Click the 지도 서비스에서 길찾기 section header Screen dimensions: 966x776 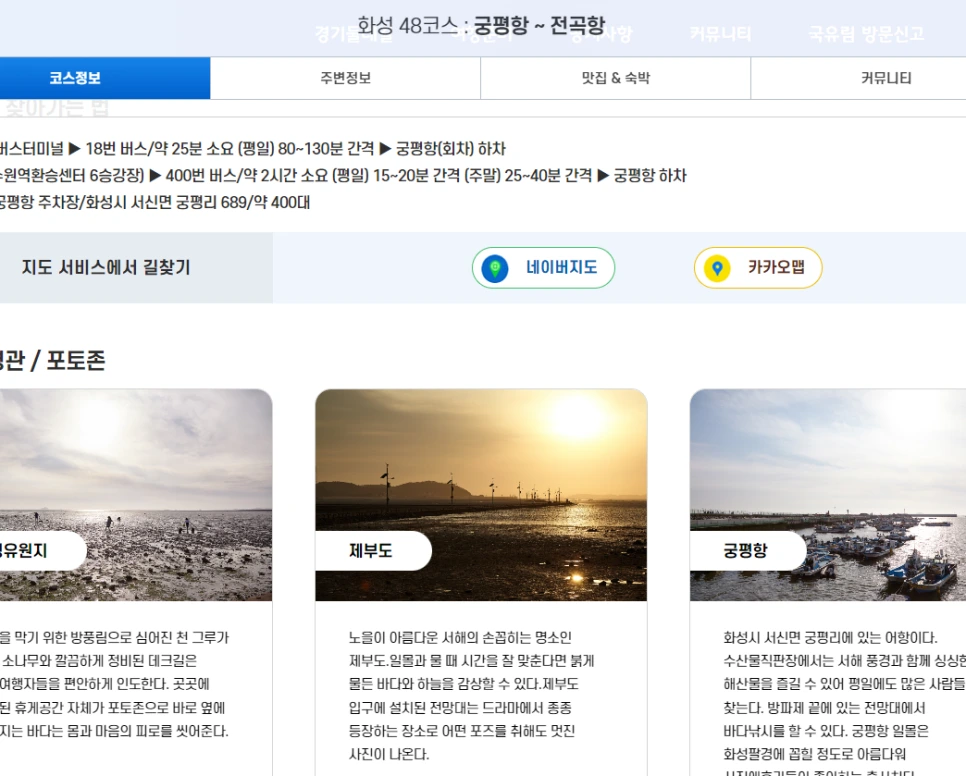click(x=107, y=268)
